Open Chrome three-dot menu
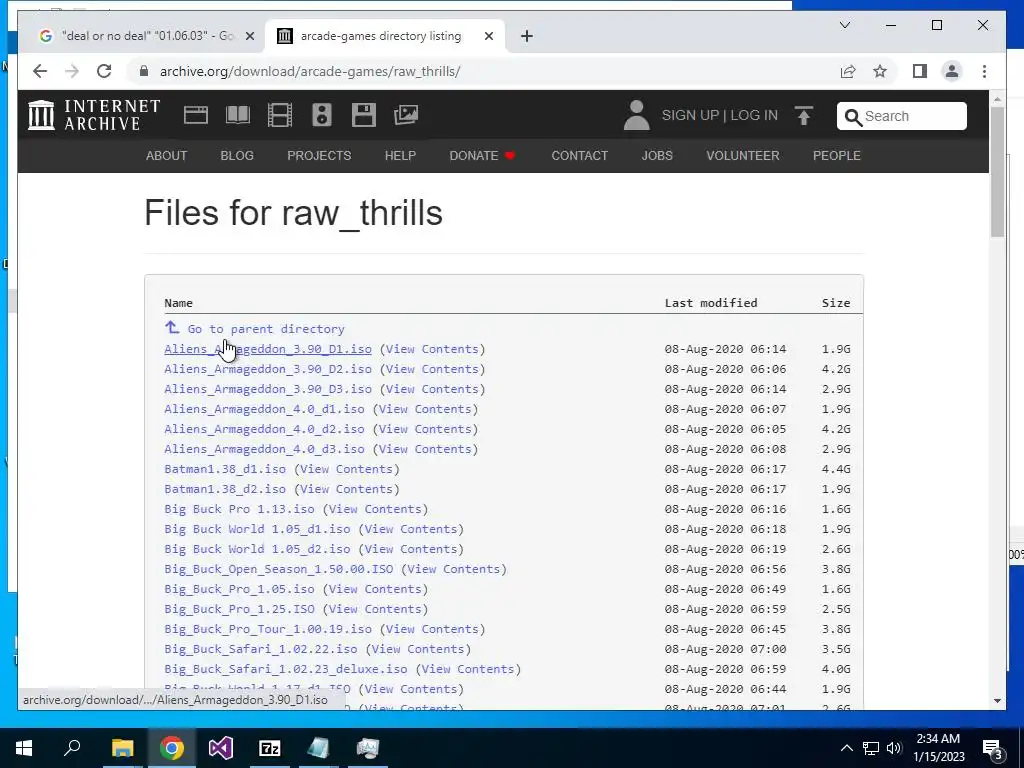 (x=984, y=71)
